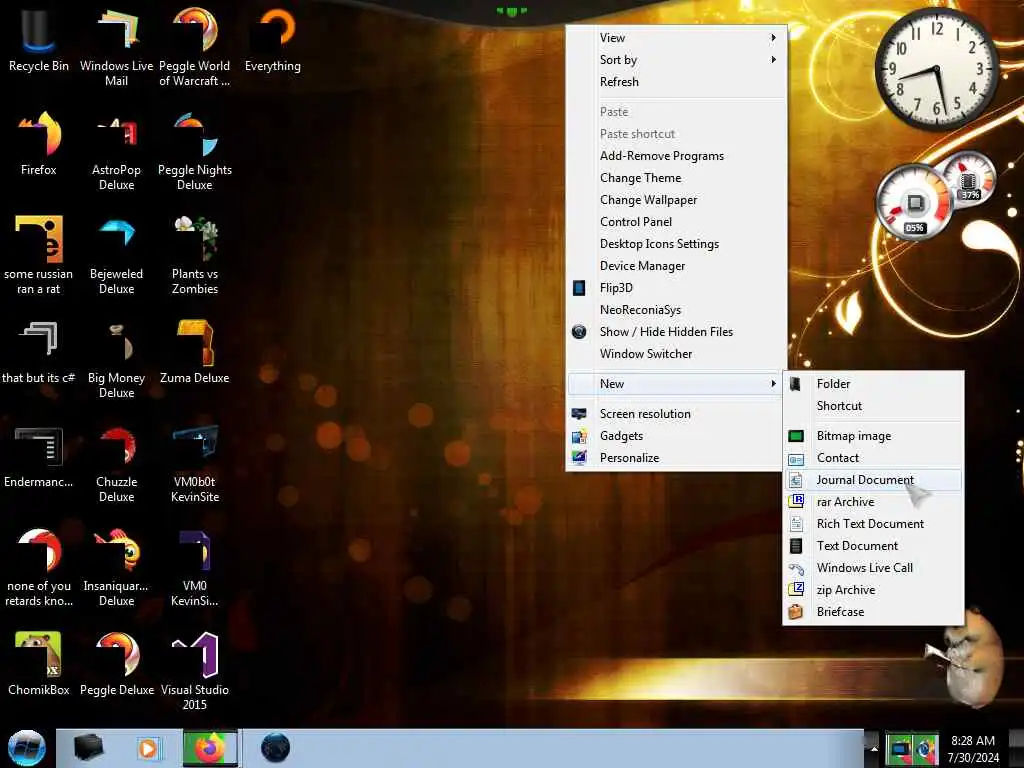Select the Visual Studio 2015 icon
Viewport: 1024px width, 768px height.
click(195, 671)
